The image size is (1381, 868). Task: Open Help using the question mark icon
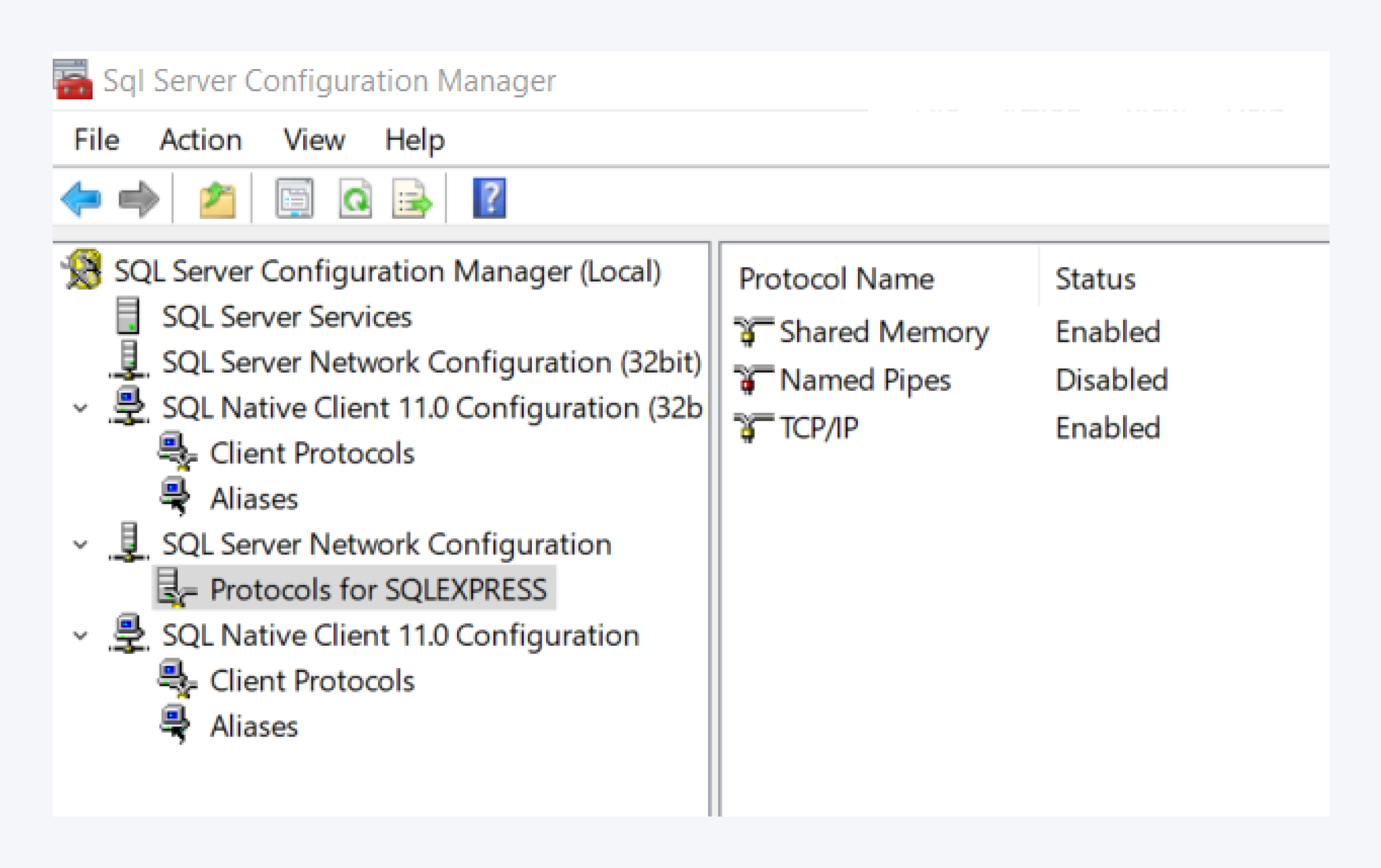click(x=490, y=199)
